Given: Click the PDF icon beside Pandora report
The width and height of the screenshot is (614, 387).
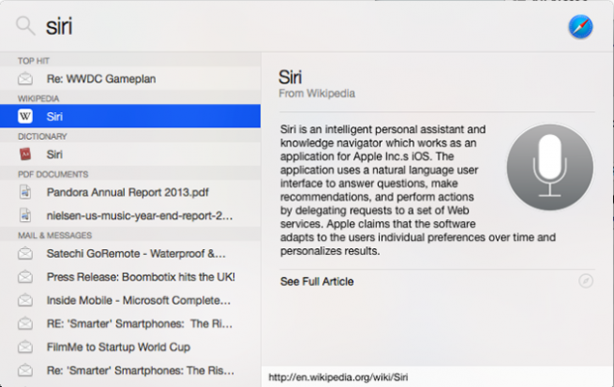Looking at the screenshot, I should tap(25, 192).
